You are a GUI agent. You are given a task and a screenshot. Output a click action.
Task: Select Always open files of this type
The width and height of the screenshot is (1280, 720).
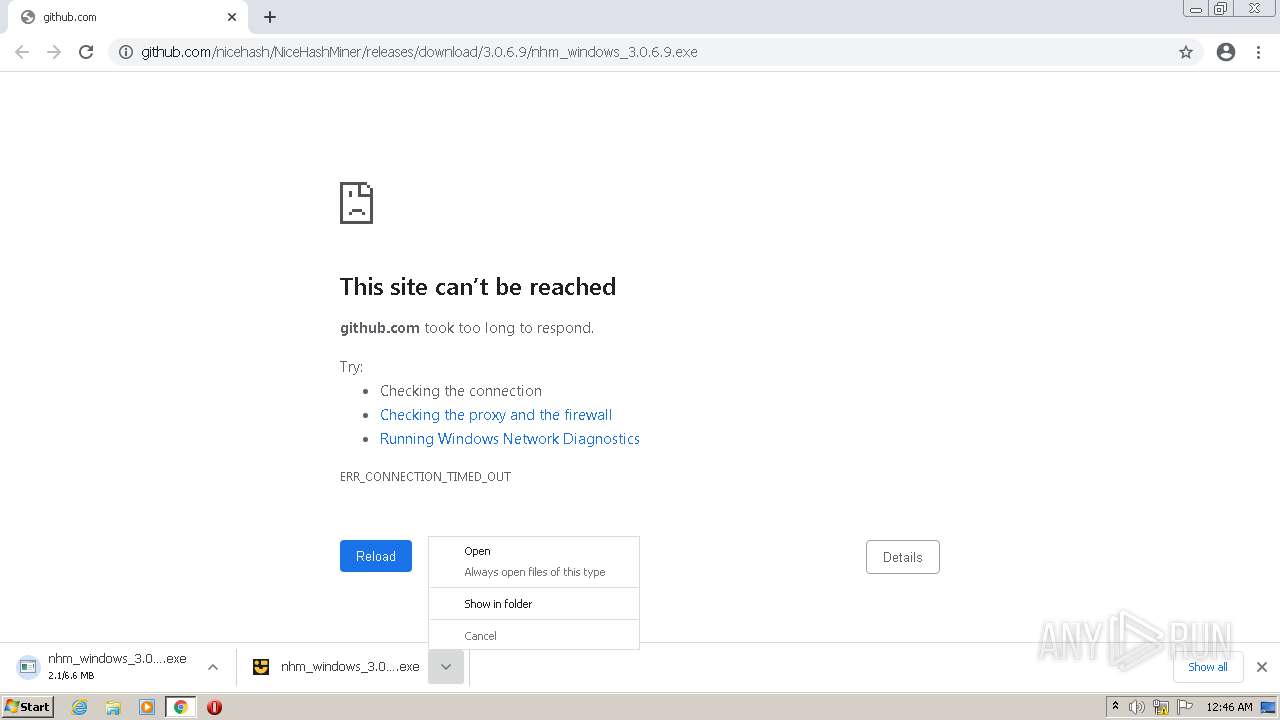(534, 572)
